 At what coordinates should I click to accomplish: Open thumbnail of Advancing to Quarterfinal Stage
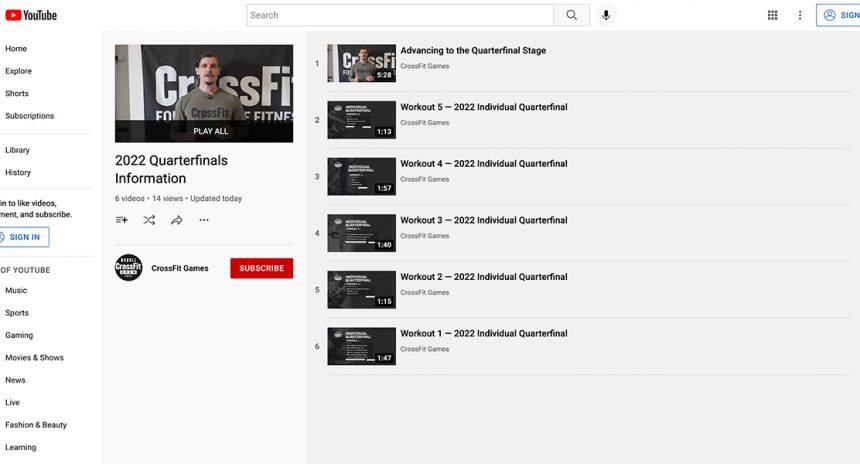[x=361, y=64]
